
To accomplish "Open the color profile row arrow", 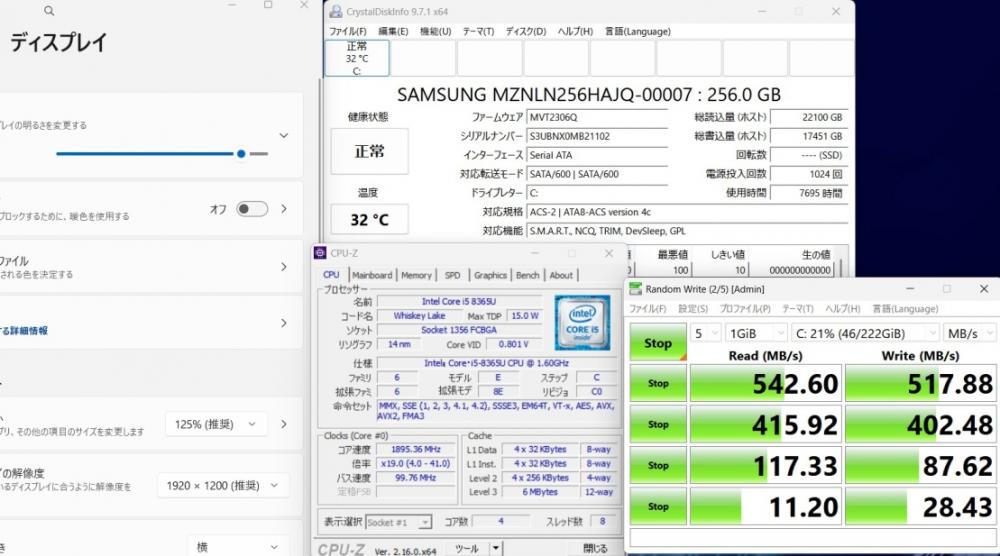I will [x=284, y=267].
